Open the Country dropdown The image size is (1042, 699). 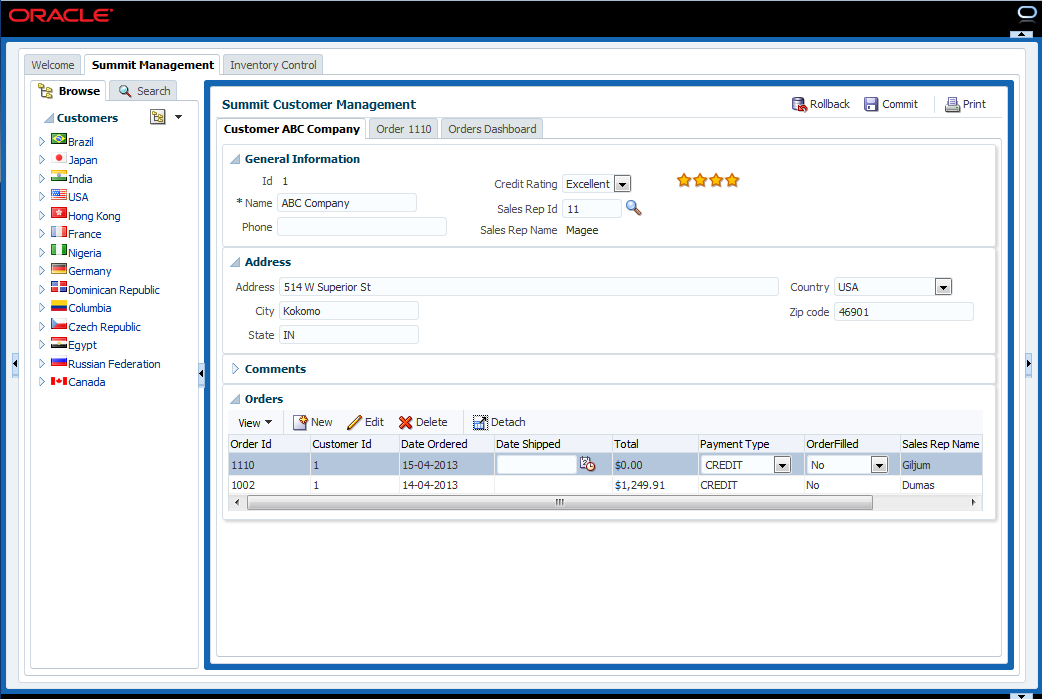(x=944, y=287)
